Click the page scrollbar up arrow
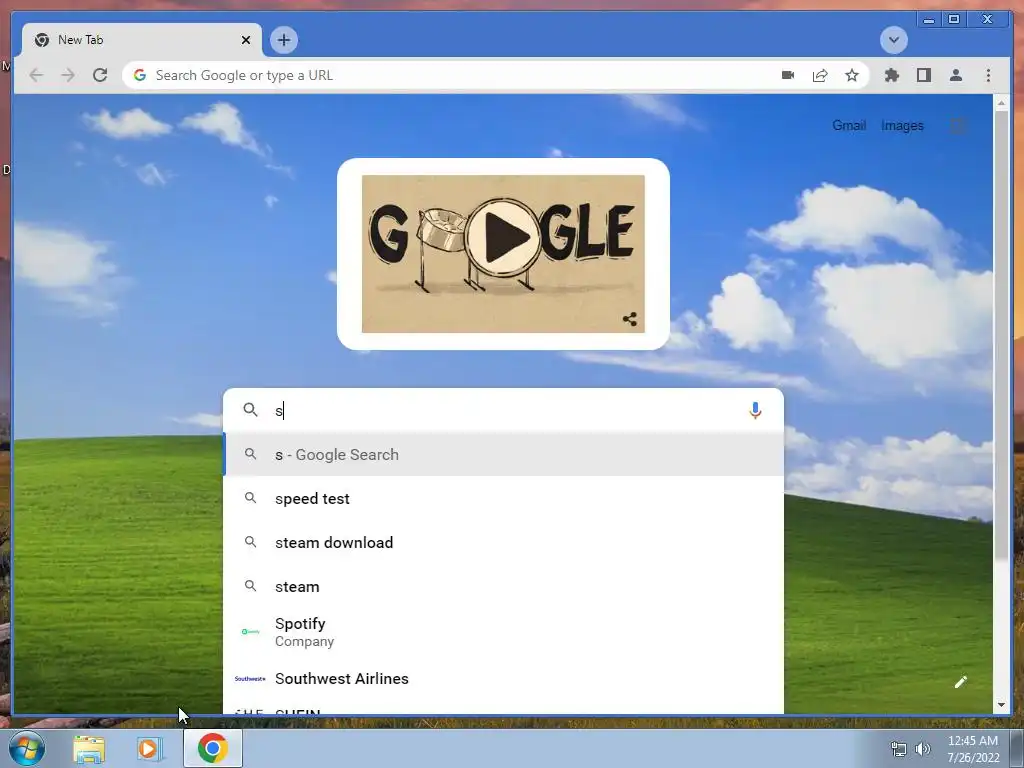 click(1002, 103)
